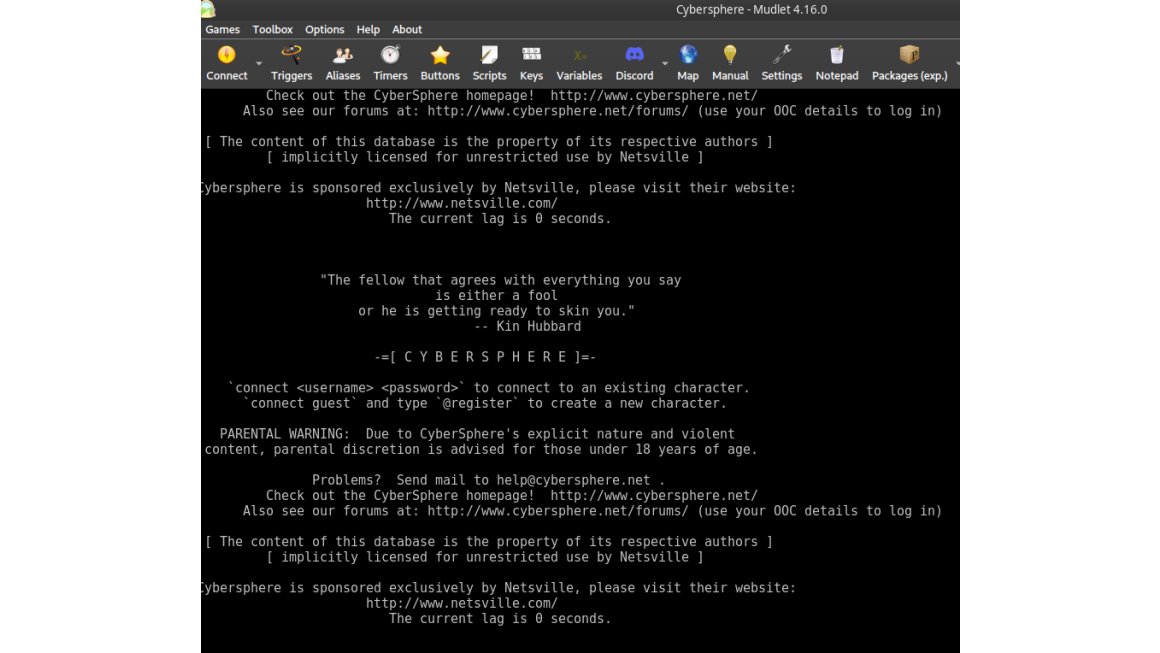This screenshot has width=1160, height=653.
Task: Open the Help menu
Action: [x=368, y=30]
